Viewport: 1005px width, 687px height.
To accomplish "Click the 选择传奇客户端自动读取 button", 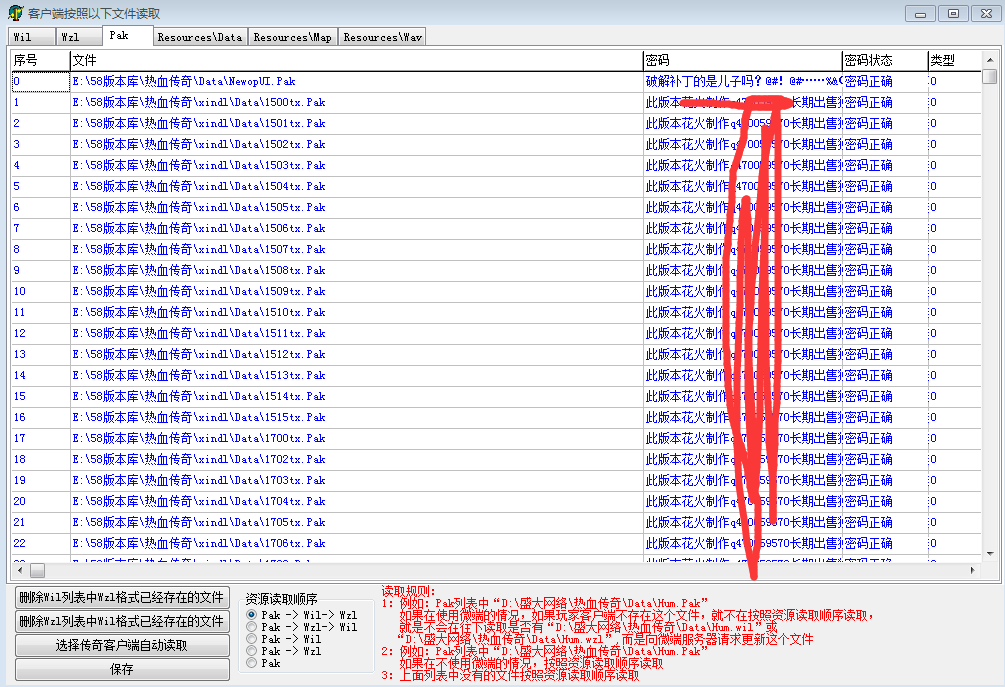I will click(x=122, y=646).
